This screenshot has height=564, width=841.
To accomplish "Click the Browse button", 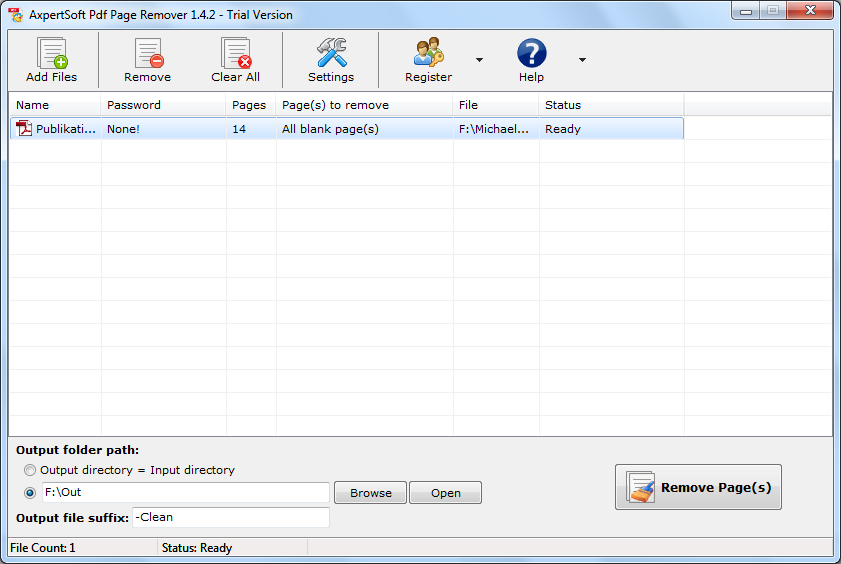I will (371, 493).
